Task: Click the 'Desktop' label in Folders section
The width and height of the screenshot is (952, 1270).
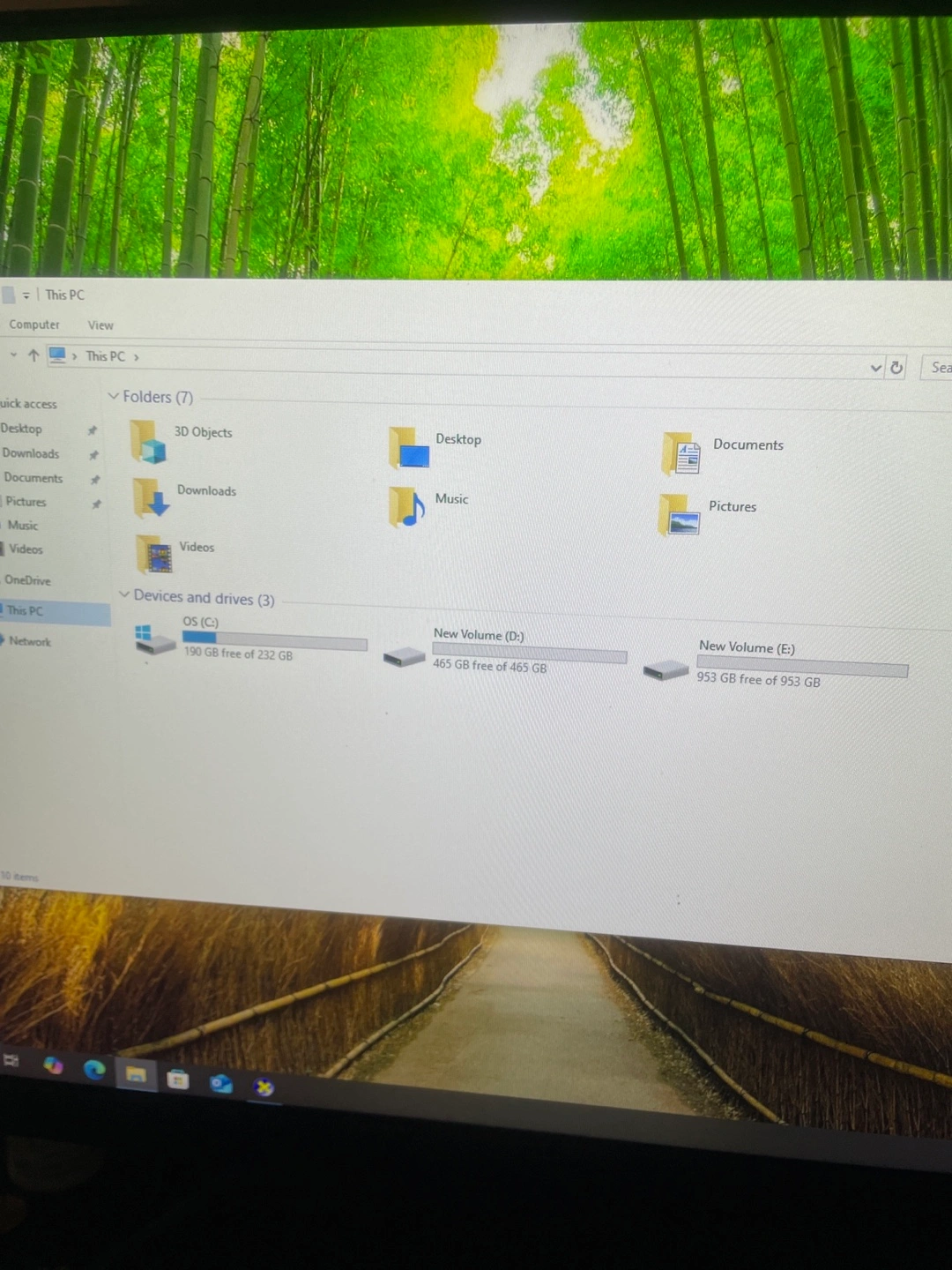Action: pos(458,439)
